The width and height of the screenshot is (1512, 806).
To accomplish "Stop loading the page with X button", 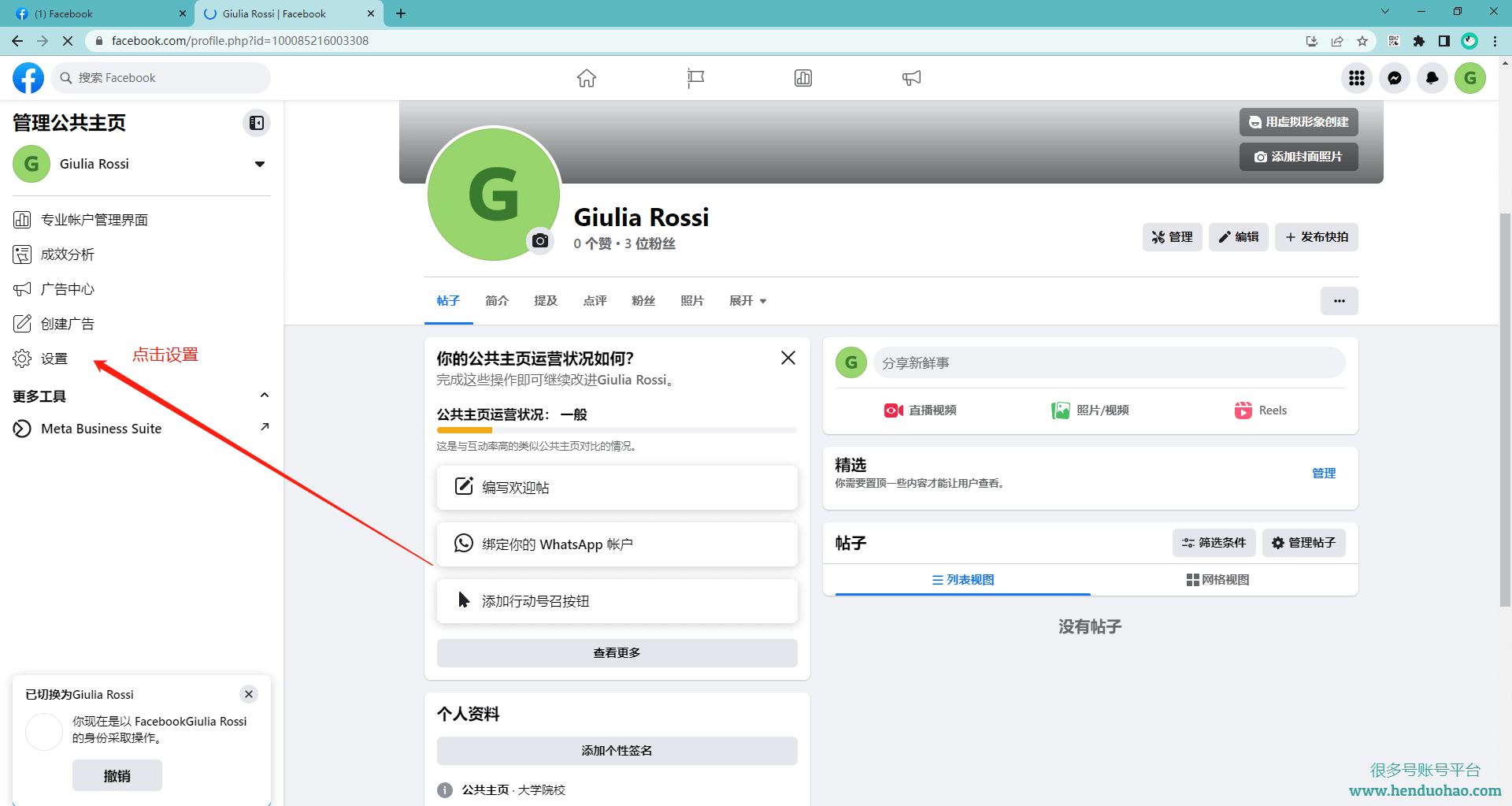I will point(68,41).
